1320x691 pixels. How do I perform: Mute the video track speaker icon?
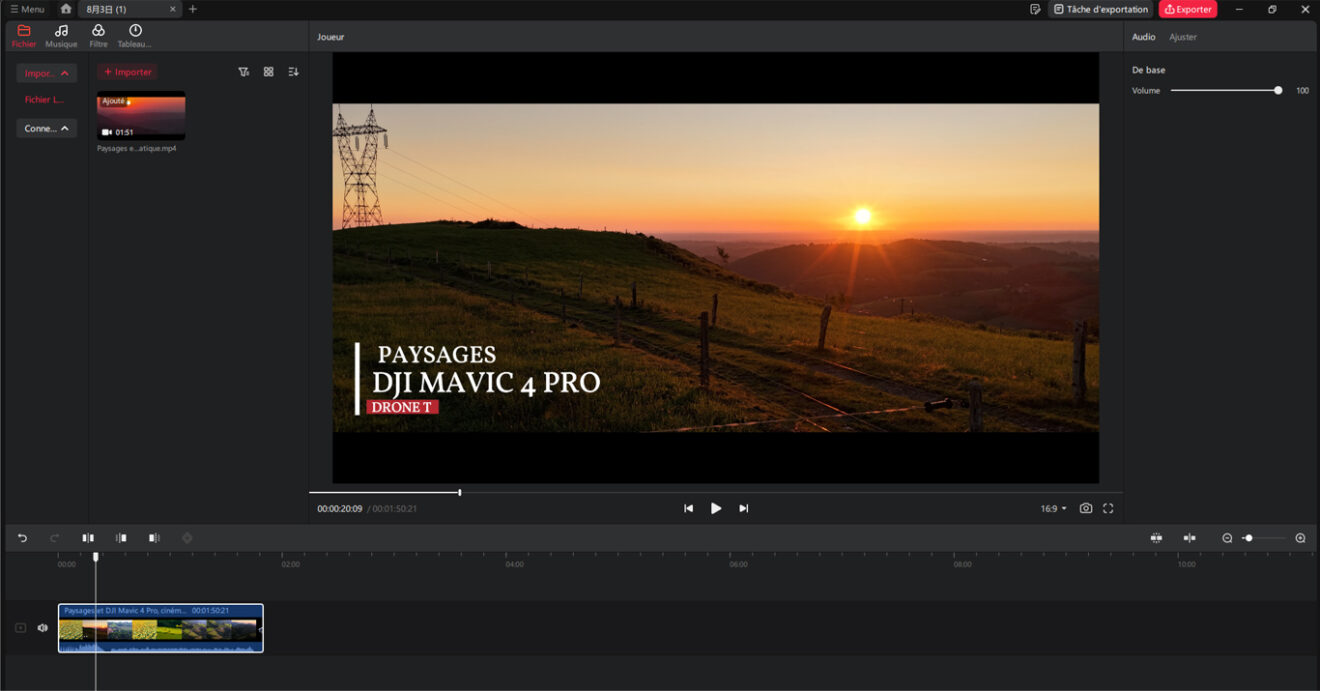[x=41, y=627]
